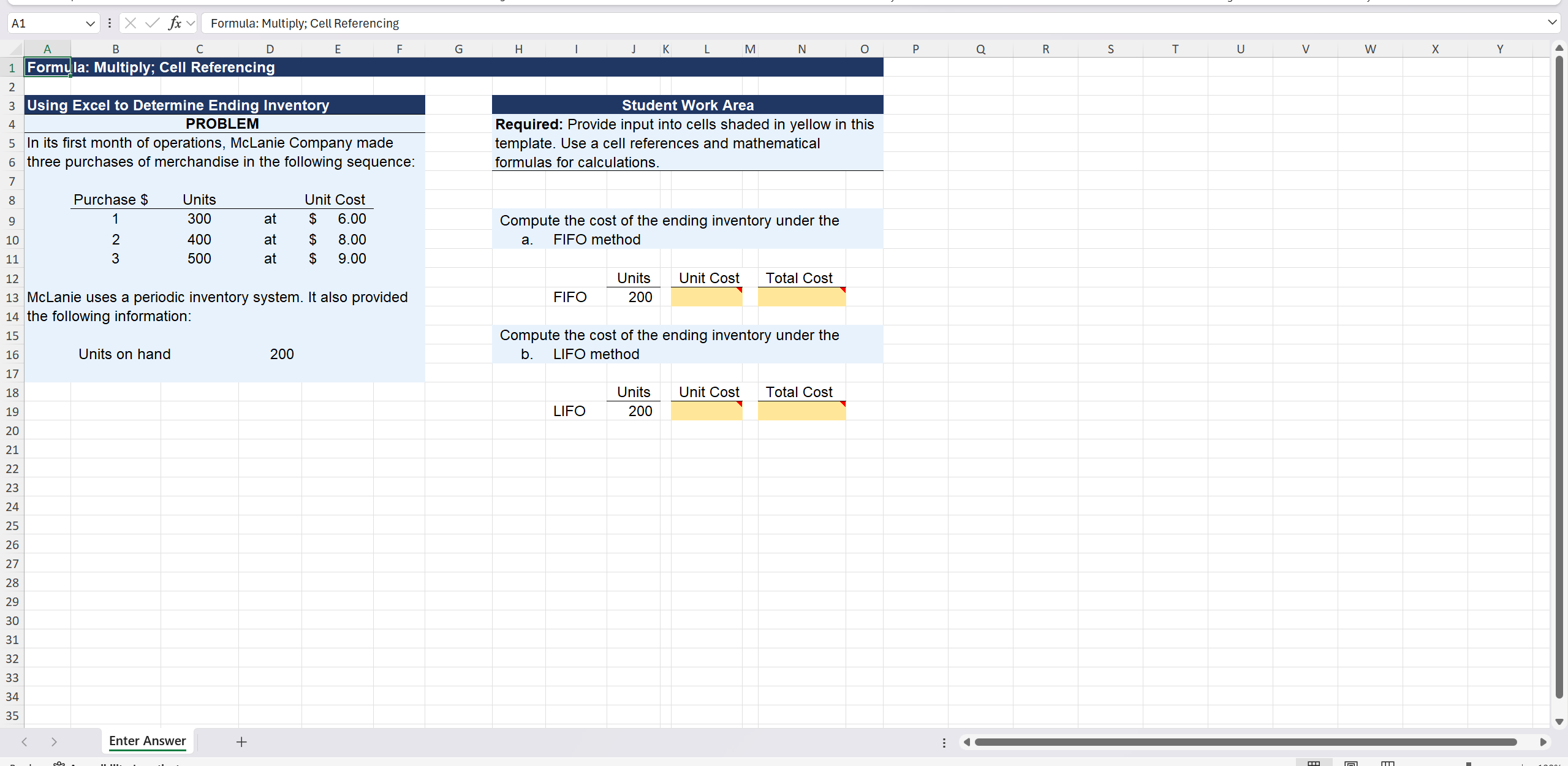
Task: Switch to Page Break Preview view
Action: click(1387, 764)
